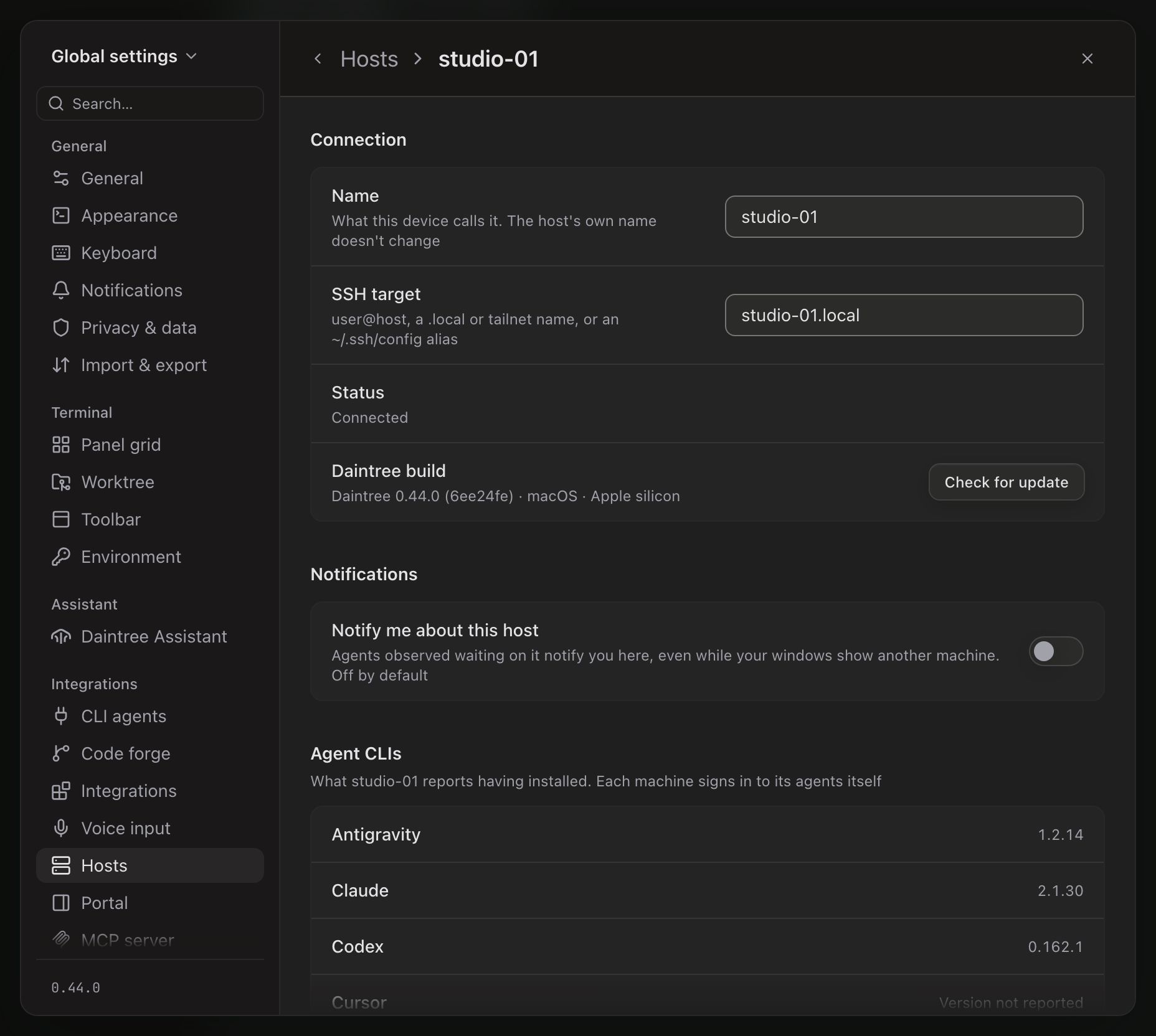Select the Claude agent row

coord(708,890)
